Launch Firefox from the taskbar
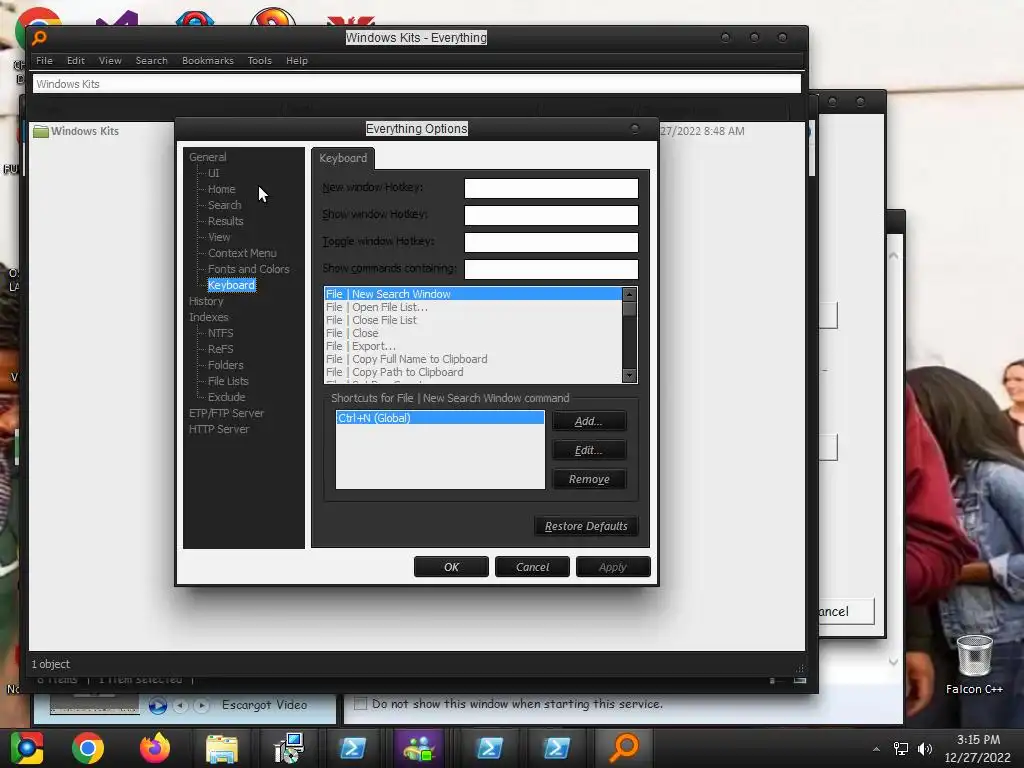Viewport: 1024px width, 768px height. click(x=155, y=748)
